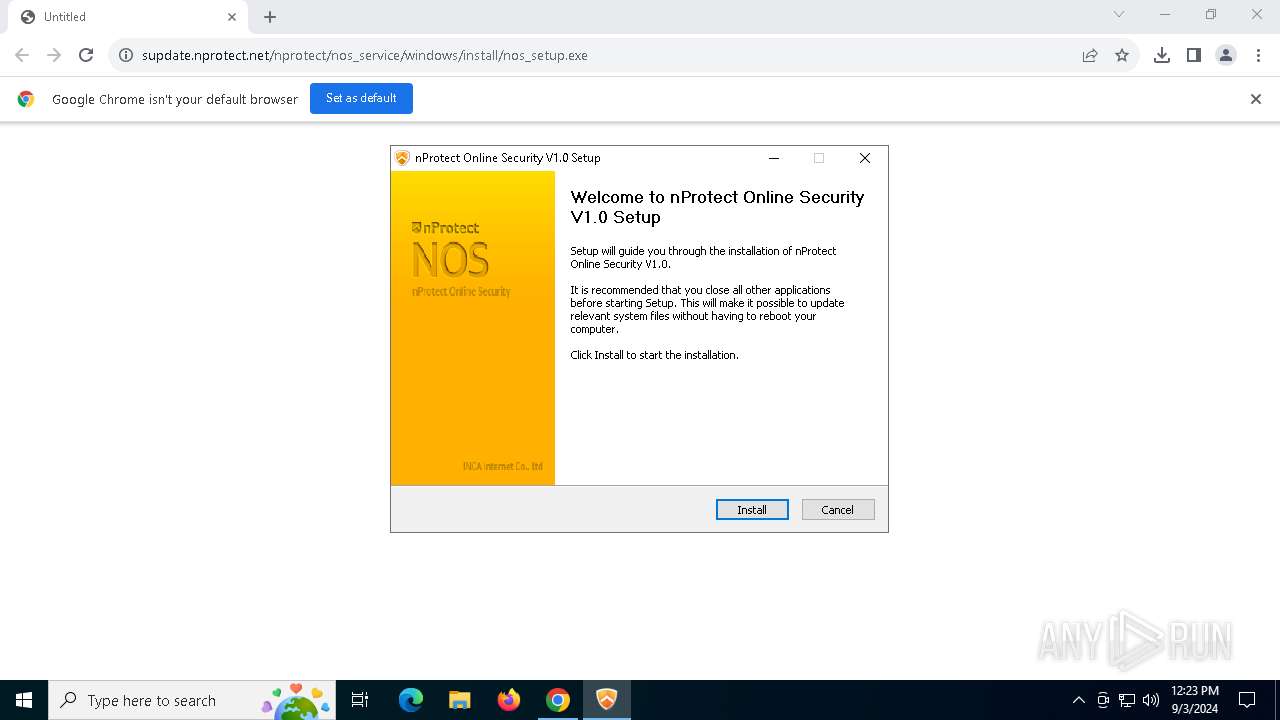Open Windows Start menu

point(24,700)
